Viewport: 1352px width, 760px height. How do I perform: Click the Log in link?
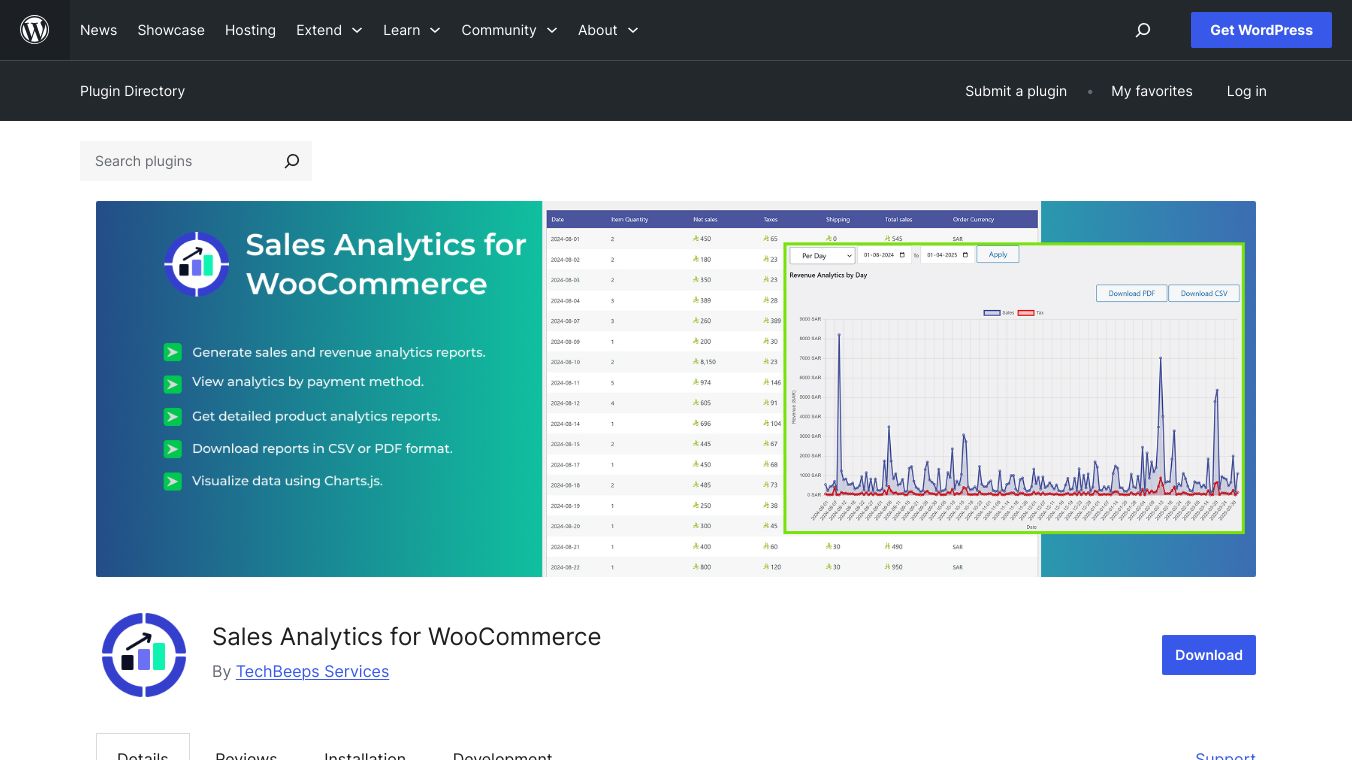(1247, 91)
